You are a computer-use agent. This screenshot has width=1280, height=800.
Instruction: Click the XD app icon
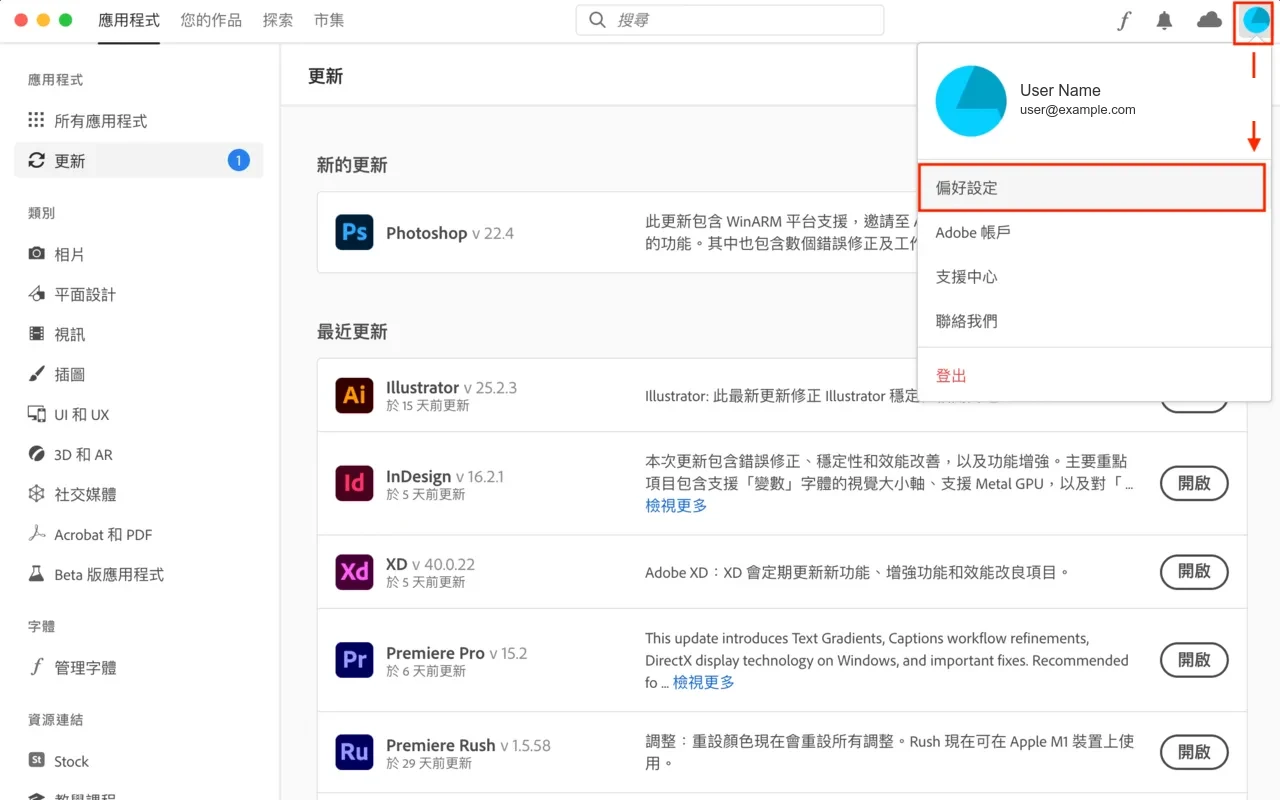pyautogui.click(x=355, y=572)
